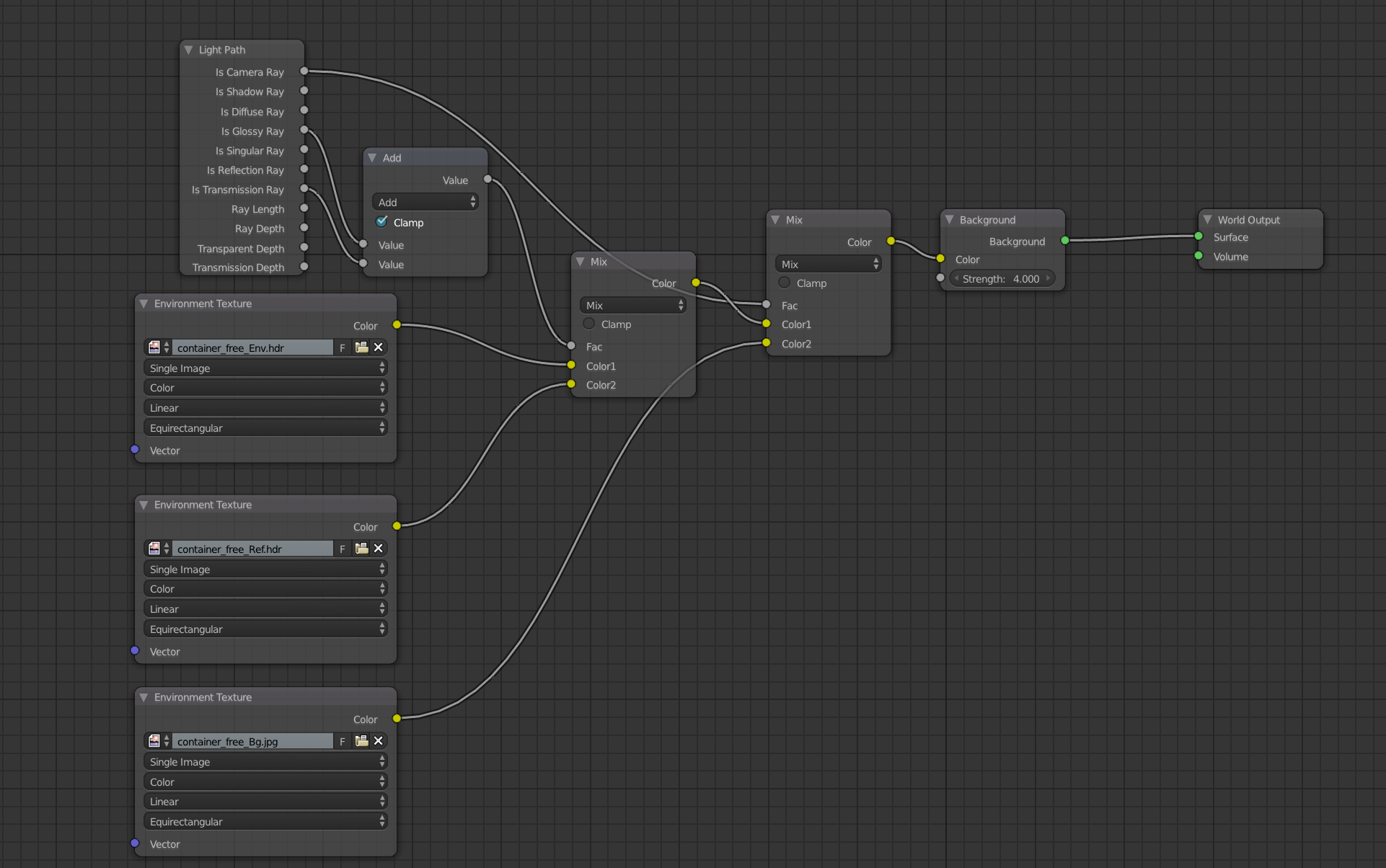Screen dimensions: 1386x868
Task: Collapse the World Output node
Action: (x=1208, y=220)
